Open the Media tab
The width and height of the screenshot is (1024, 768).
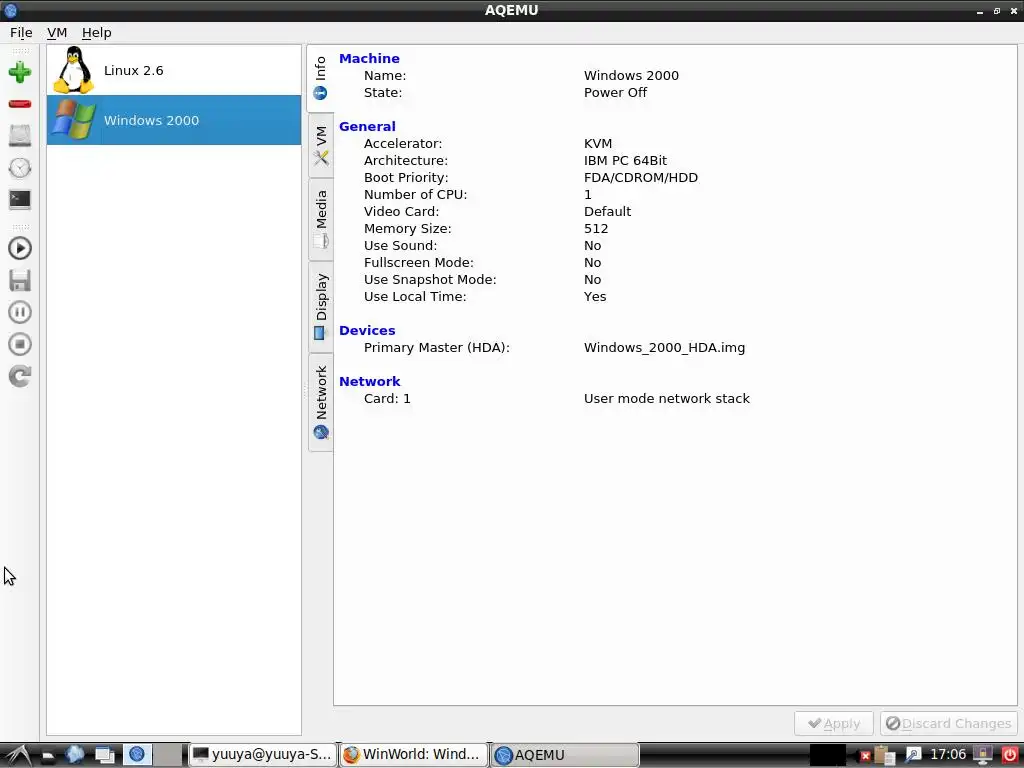pos(321,219)
